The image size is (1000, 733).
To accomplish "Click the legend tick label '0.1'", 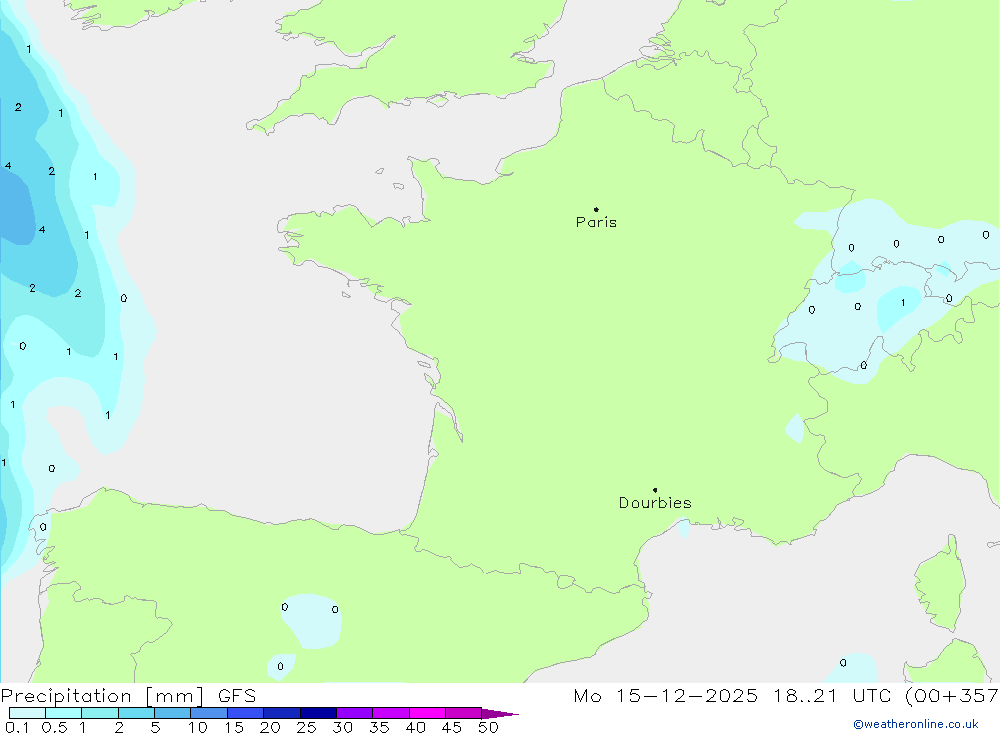I will pyautogui.click(x=17, y=727).
